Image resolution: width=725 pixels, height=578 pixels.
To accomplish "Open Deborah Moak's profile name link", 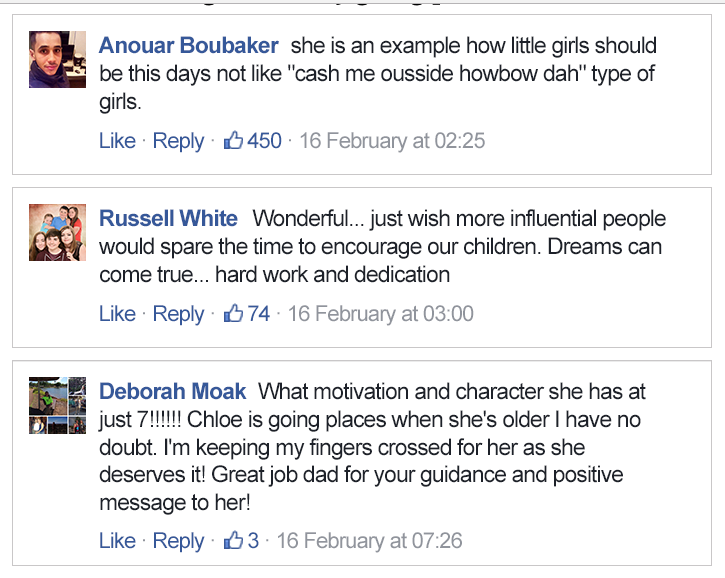I will (x=173, y=392).
